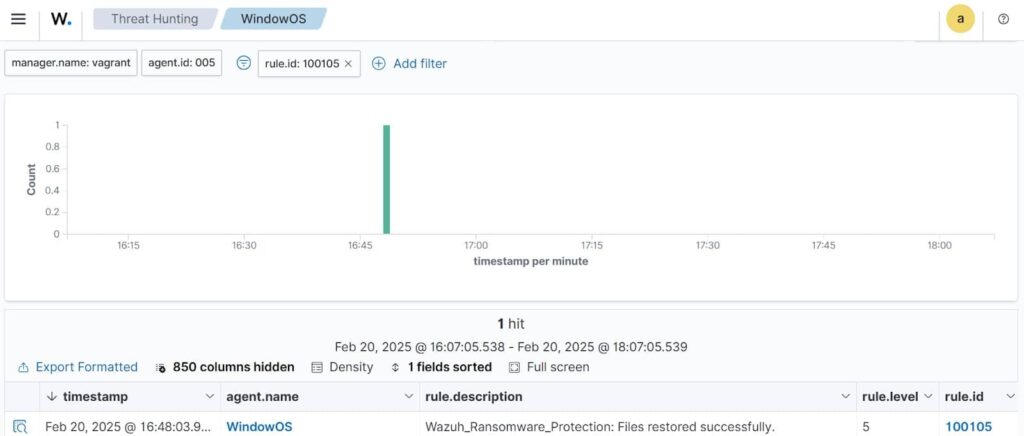Click the agent.id: 005 filter pill
The image size is (1024, 436).
coord(182,63)
